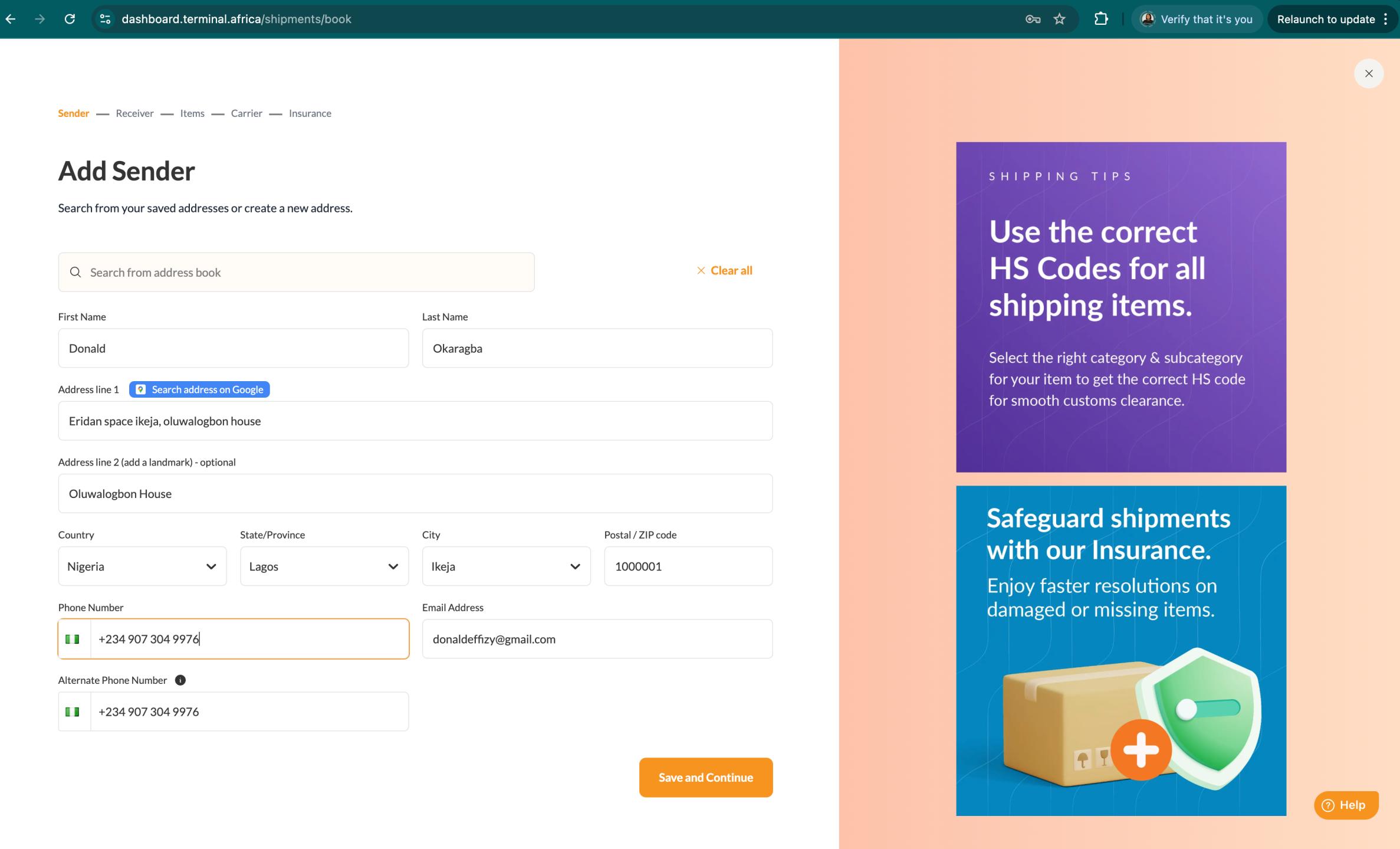
Task: Click the Clear all link
Action: tap(725, 270)
